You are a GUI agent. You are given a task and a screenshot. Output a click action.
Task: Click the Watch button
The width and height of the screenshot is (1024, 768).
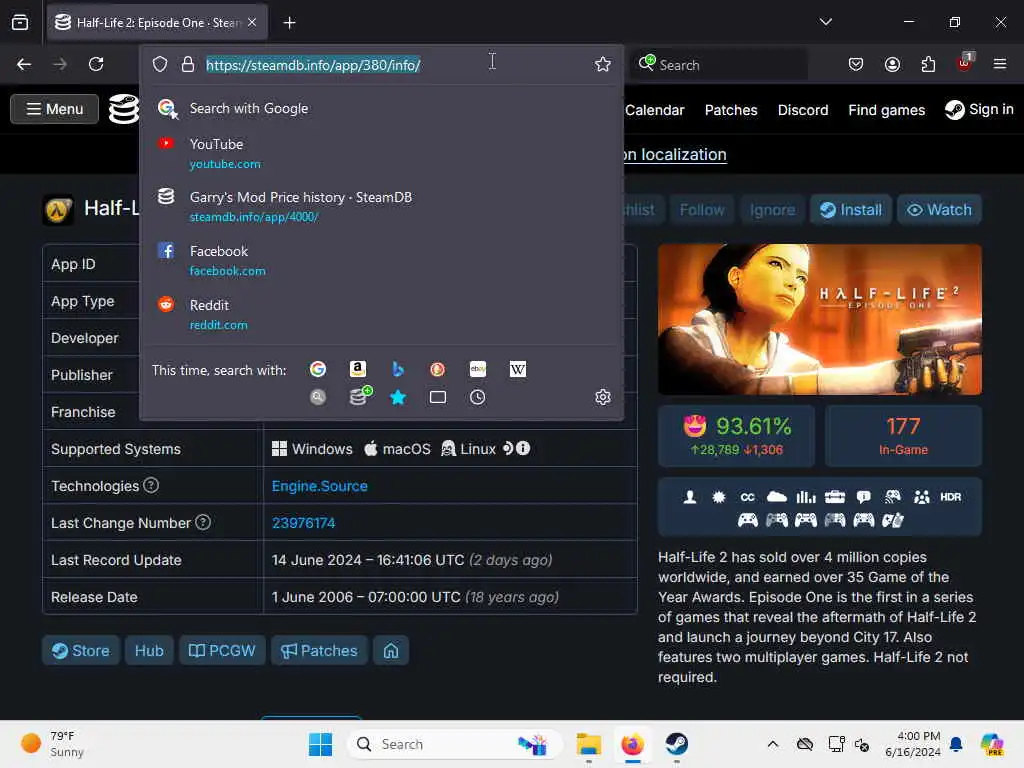pyautogui.click(x=939, y=210)
